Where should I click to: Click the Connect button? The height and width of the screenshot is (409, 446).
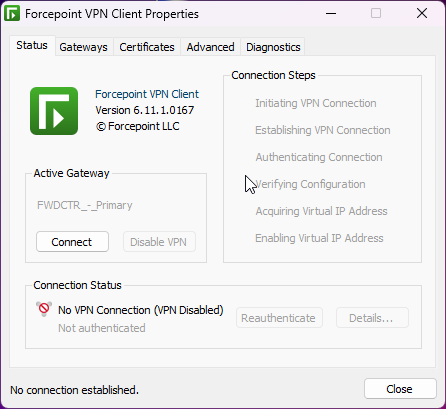tap(72, 242)
